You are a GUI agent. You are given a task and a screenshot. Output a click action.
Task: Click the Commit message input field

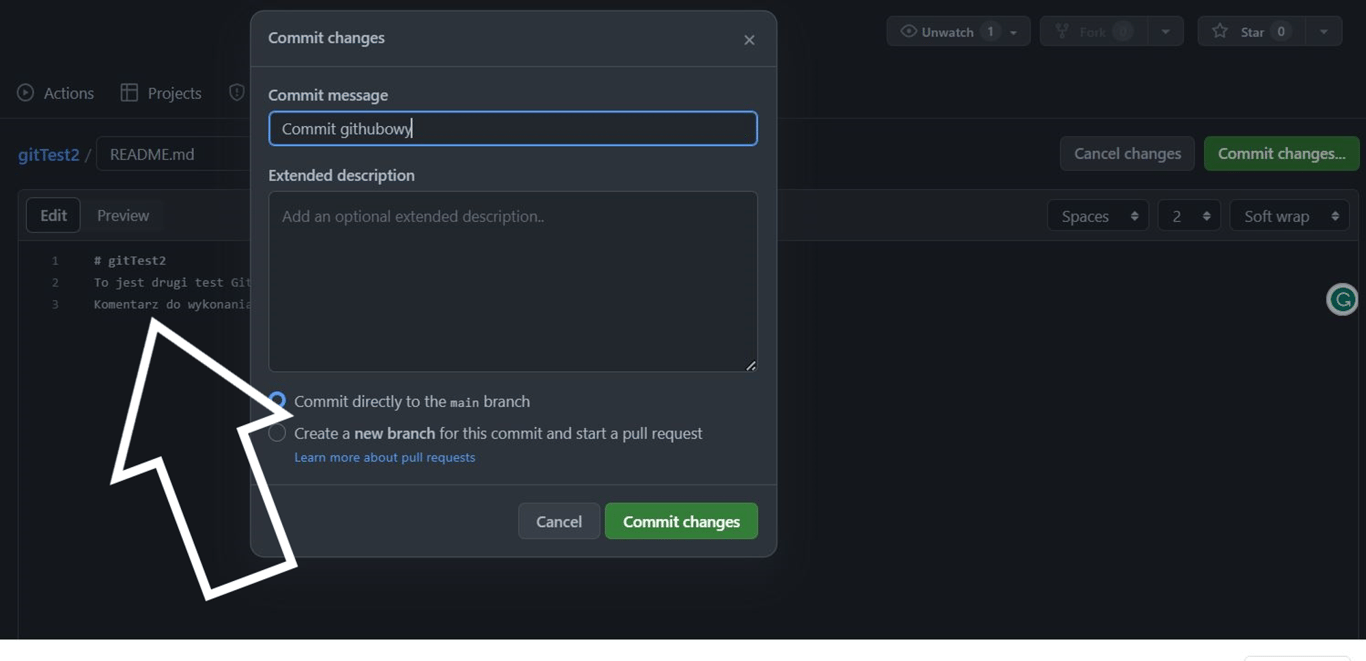513,129
